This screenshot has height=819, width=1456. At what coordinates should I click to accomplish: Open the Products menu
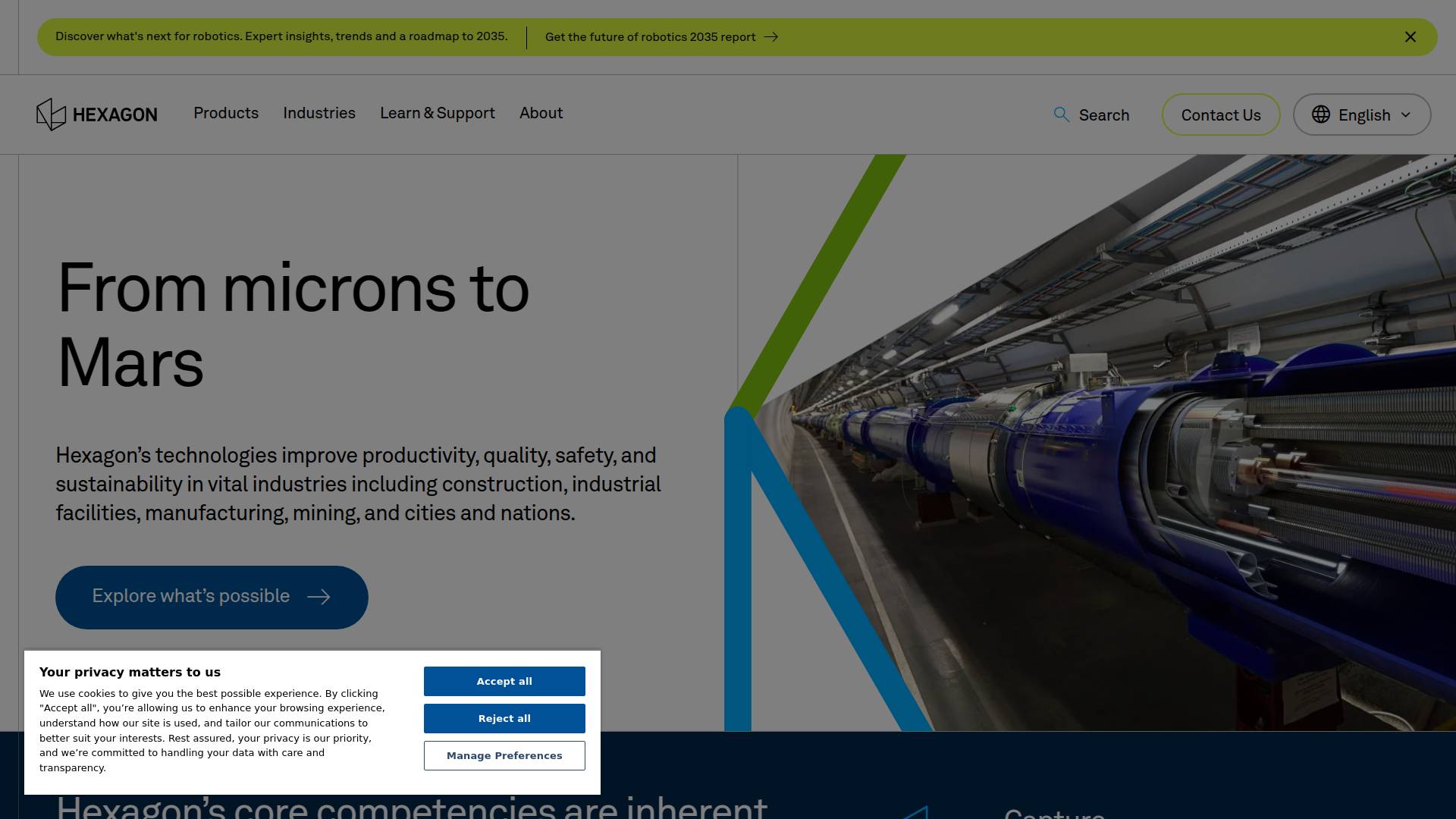click(x=226, y=113)
